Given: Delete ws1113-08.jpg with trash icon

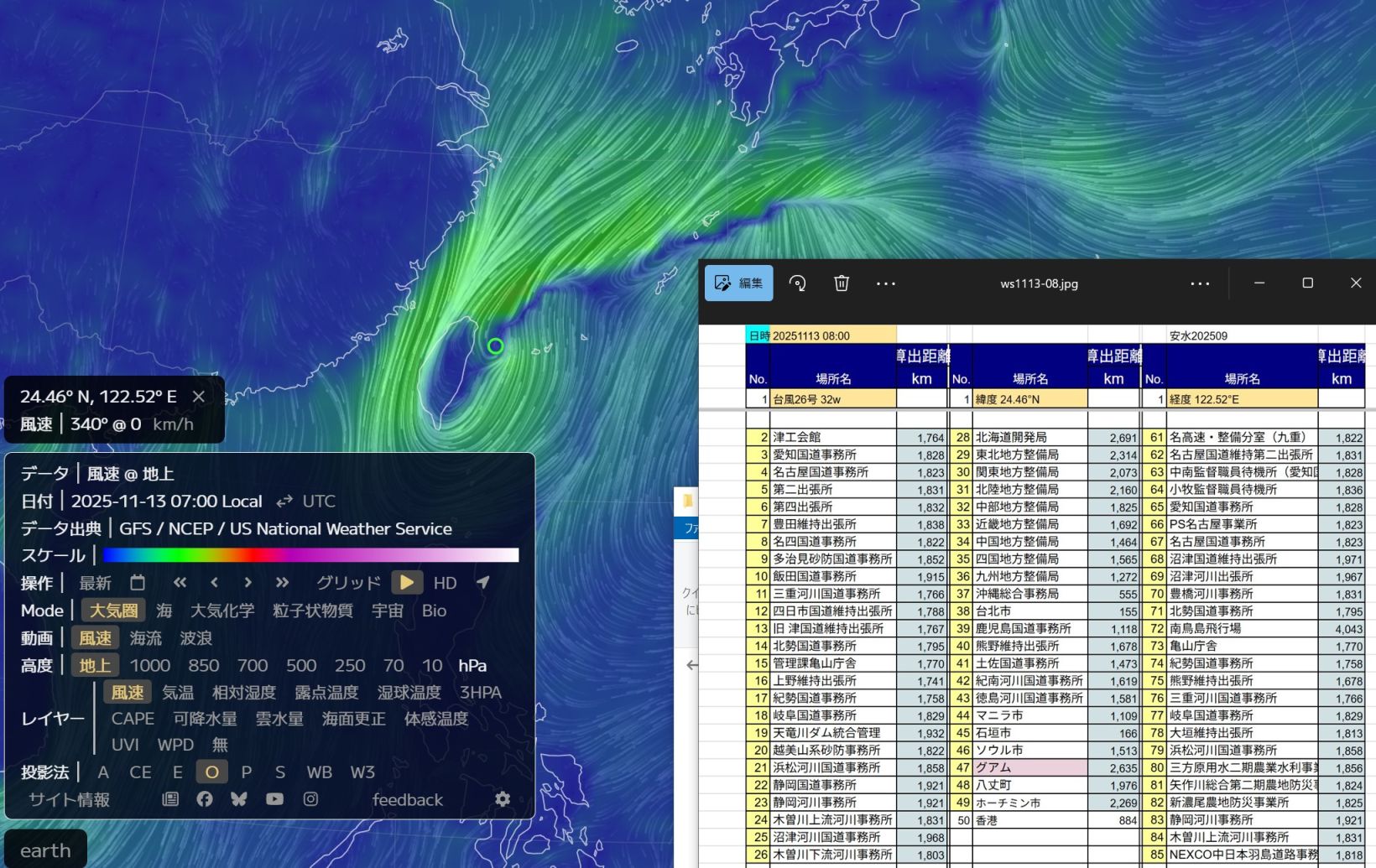Looking at the screenshot, I should [842, 283].
